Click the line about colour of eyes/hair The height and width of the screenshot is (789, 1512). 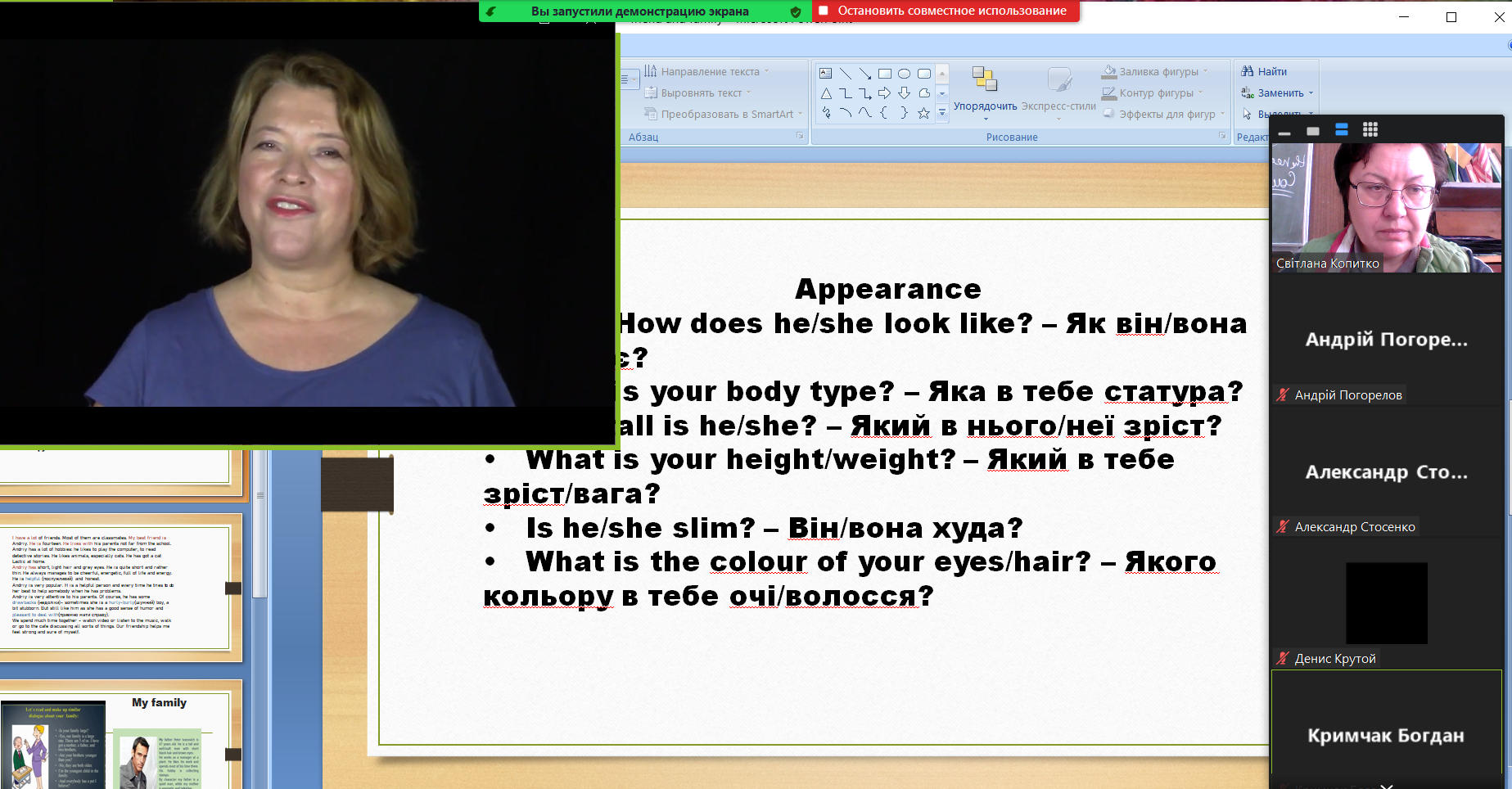850,579
